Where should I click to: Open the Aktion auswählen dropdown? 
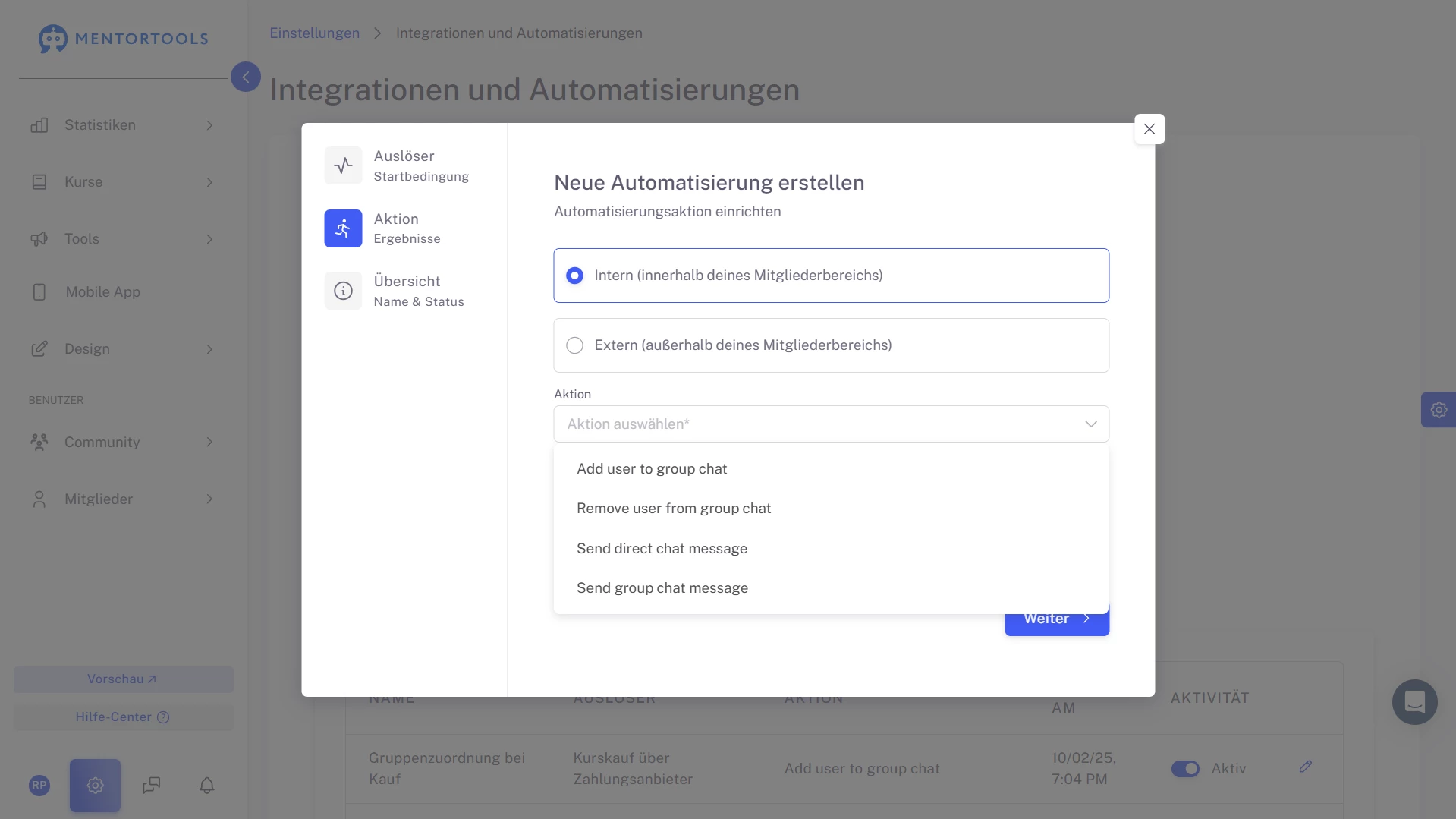[x=831, y=424]
